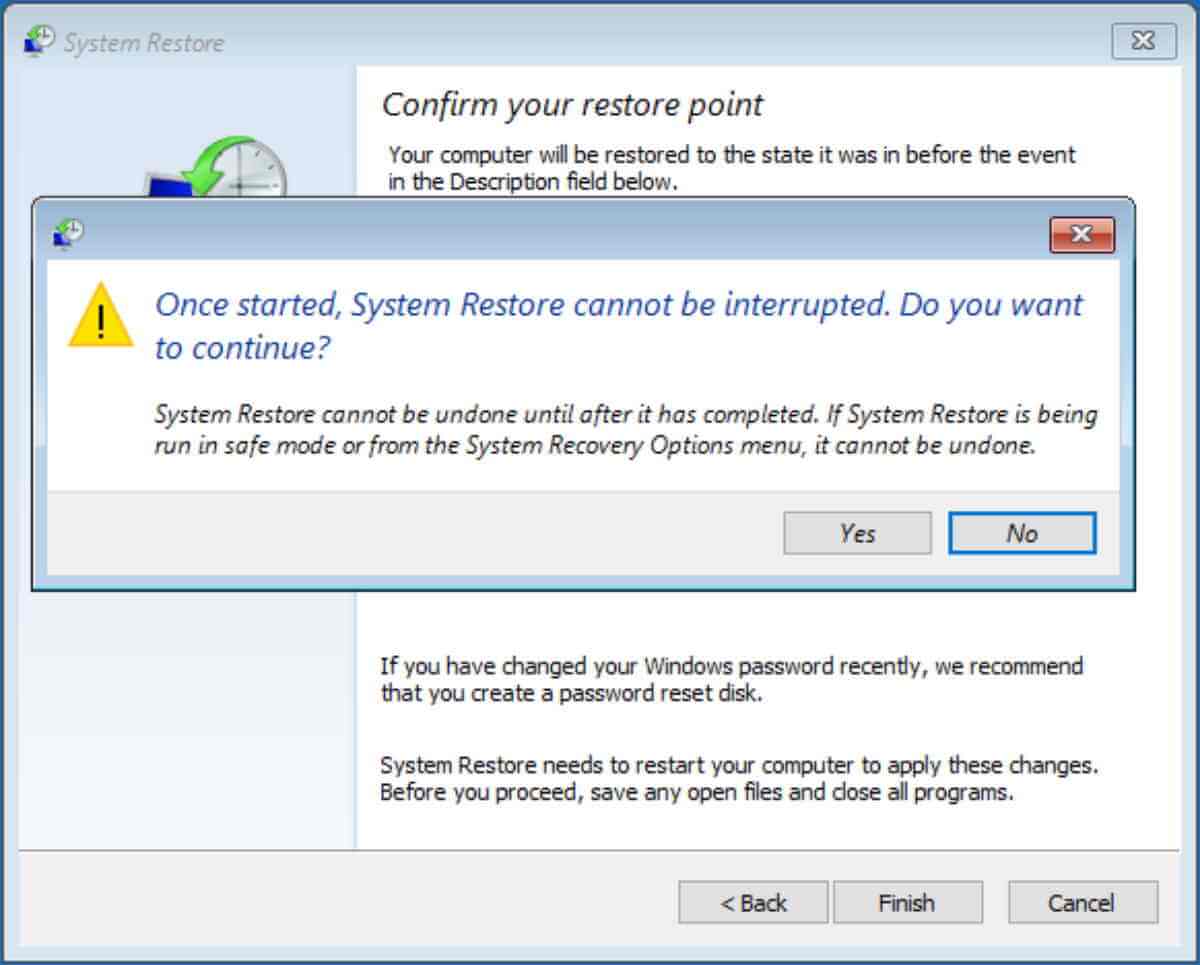Image resolution: width=1200 pixels, height=965 pixels.
Task: Click the confirmation dialog's title bar icon
Action: [69, 233]
